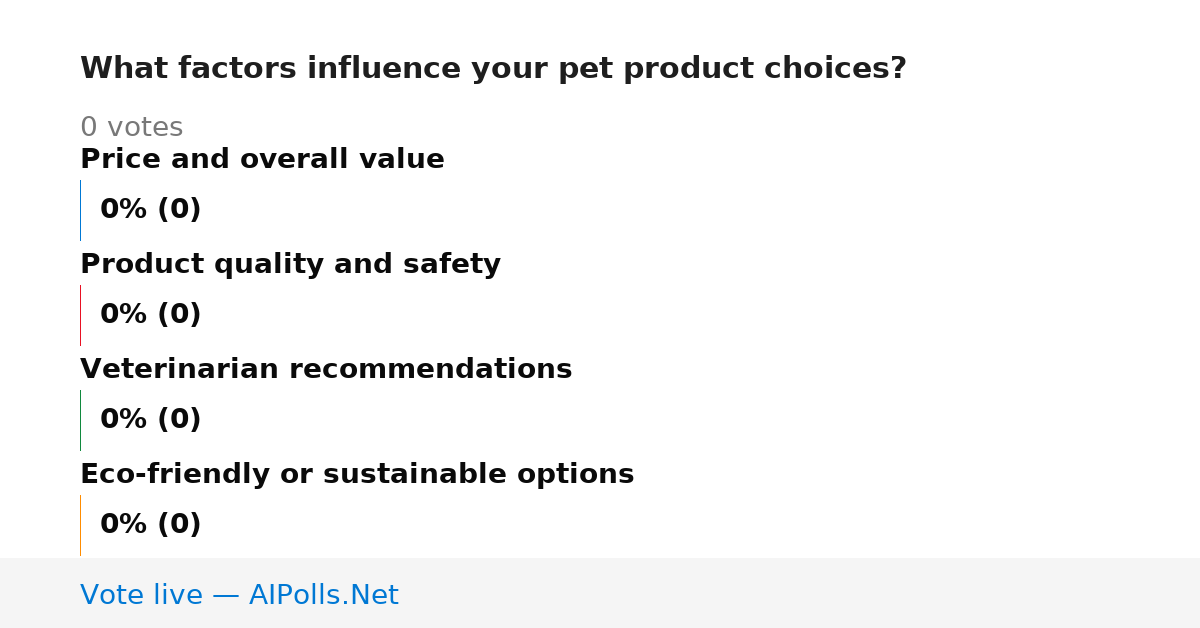Click the poll question heading

493,69
